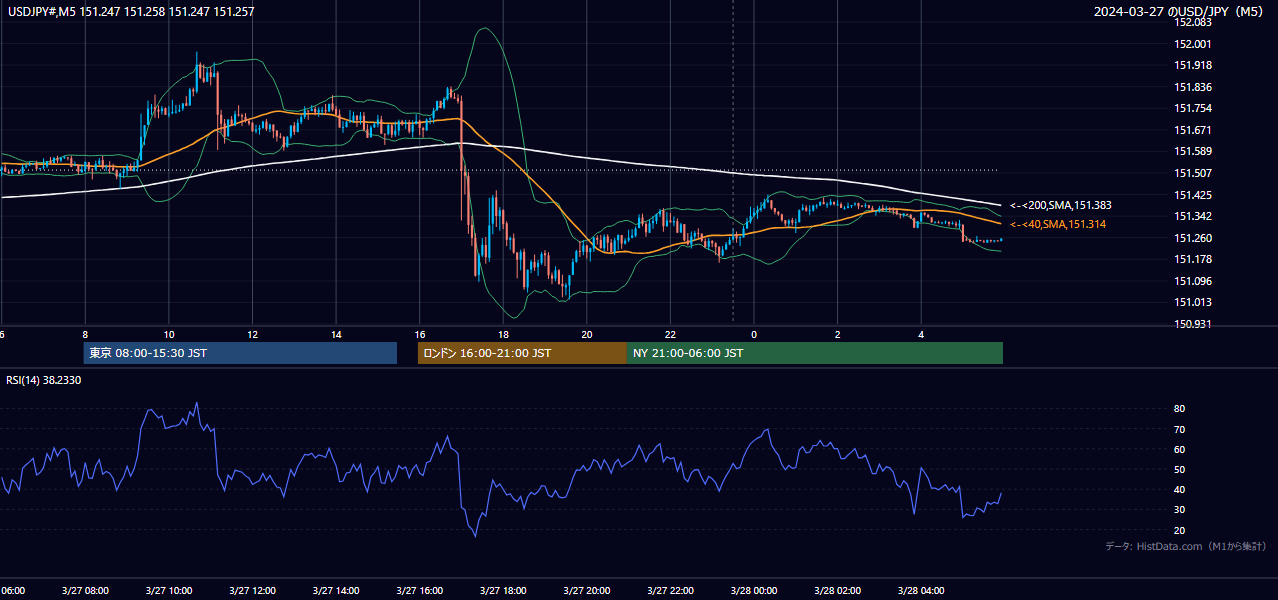Image resolution: width=1278 pixels, height=600 pixels.
Task: Click the RSI(14) 38.2330 indicator label
Action: pos(44,380)
